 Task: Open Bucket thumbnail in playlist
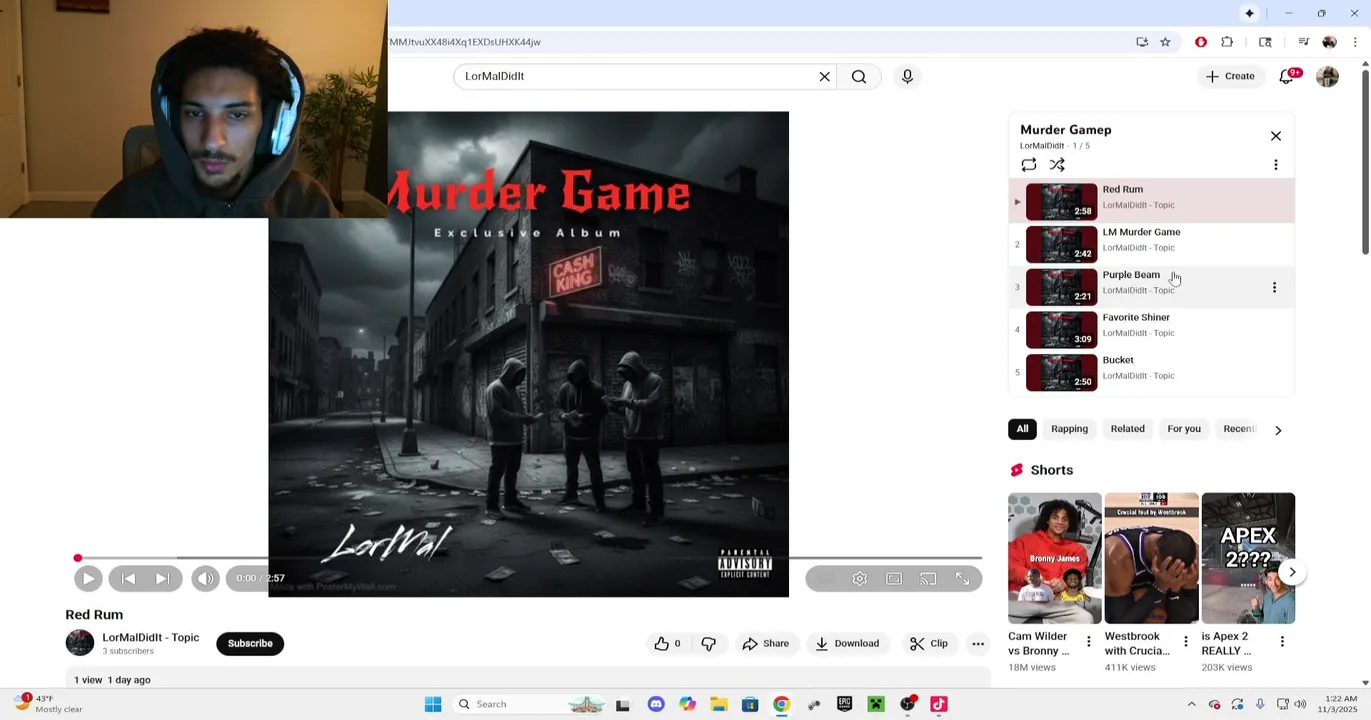[1061, 372]
